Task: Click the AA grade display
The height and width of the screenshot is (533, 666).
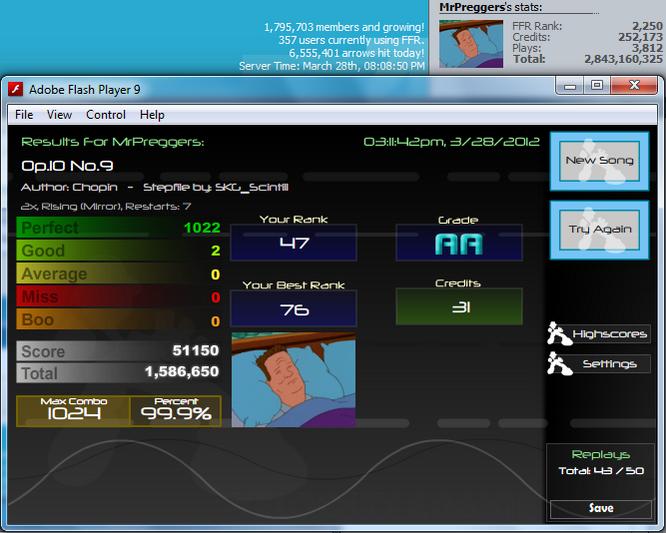Action: [x=459, y=243]
